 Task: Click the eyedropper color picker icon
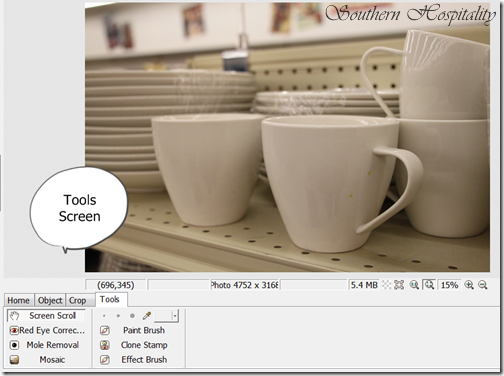[147, 315]
